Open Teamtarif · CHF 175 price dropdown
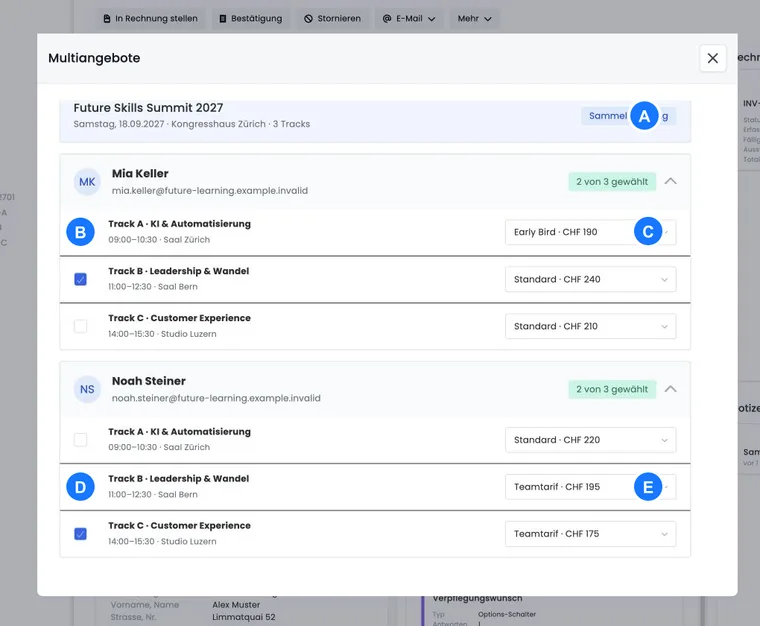 (x=590, y=534)
